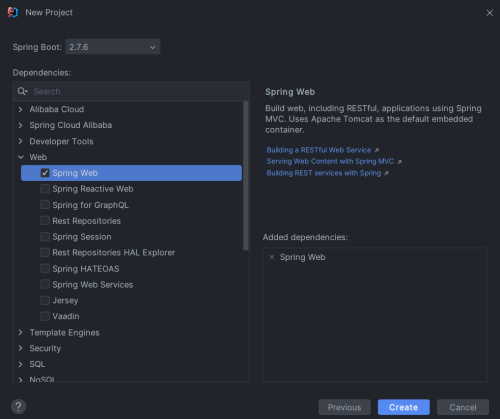Screen dimensions: 500x419
Task: Remove Spring Web from added dependencies
Action: (272, 257)
